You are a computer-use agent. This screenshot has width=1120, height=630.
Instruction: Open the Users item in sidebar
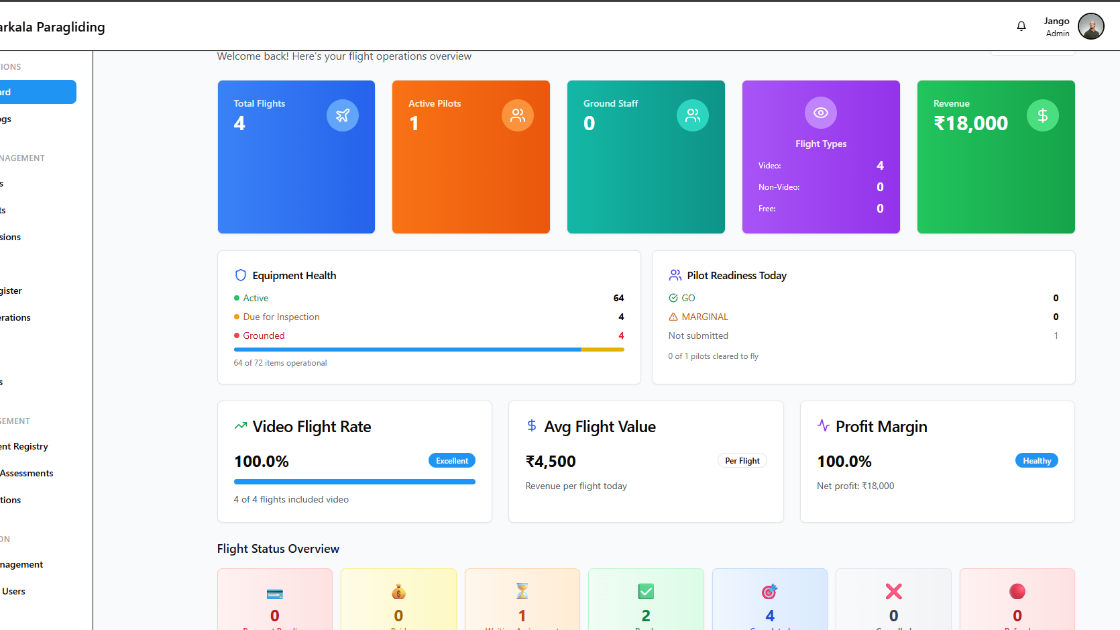[13, 591]
